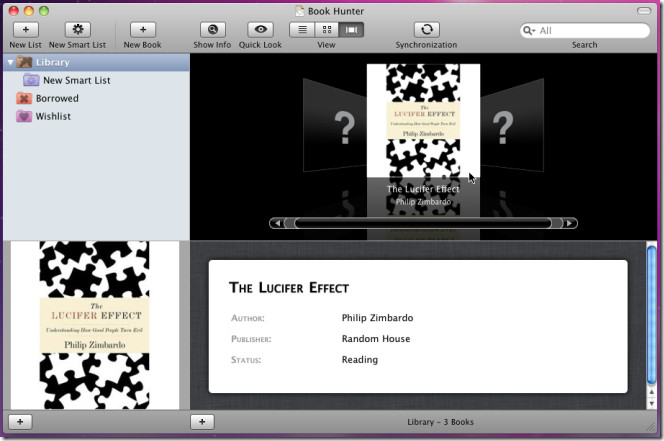Select the left unknown cover with question mark

[x=335, y=125]
